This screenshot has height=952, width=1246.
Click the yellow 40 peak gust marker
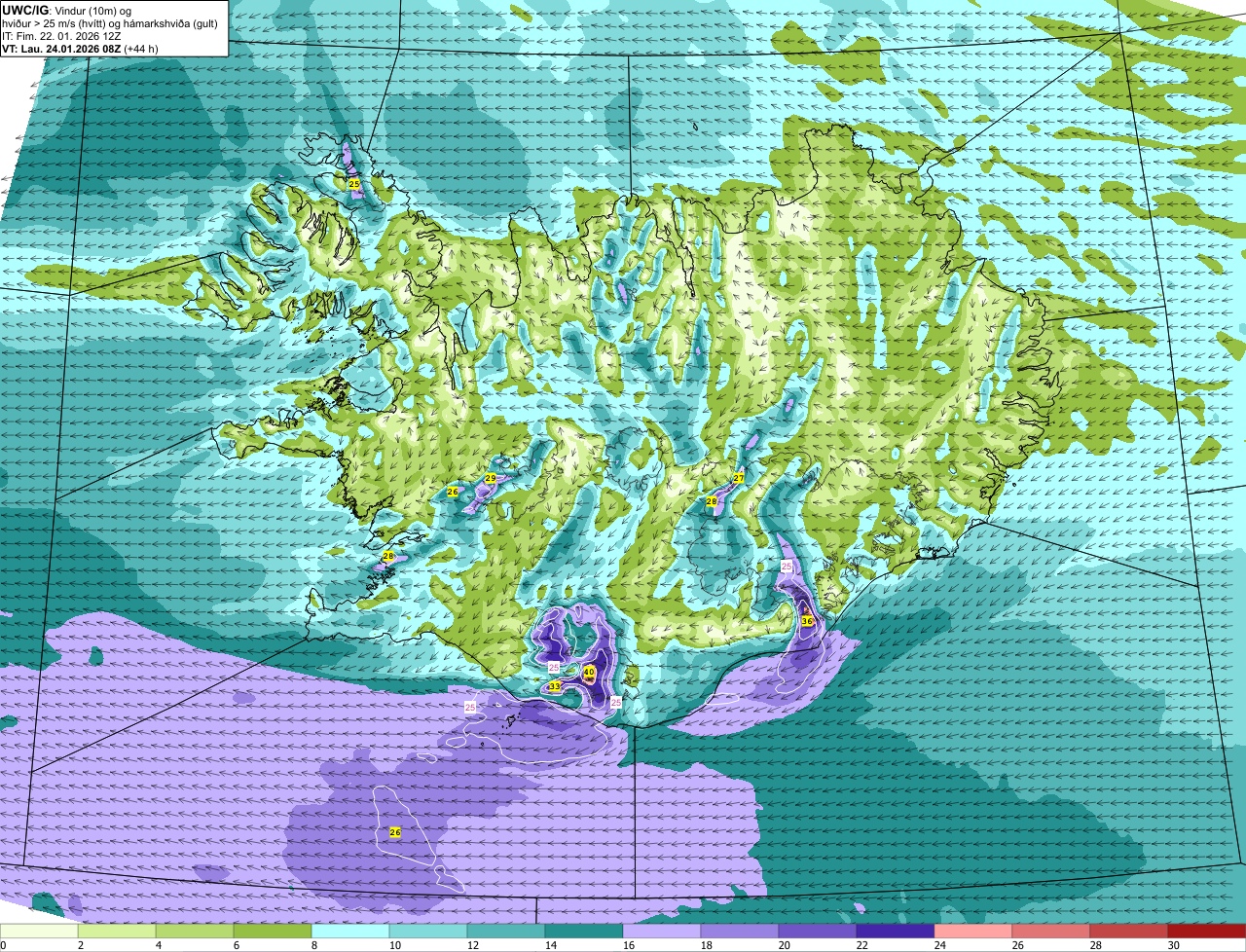point(589,672)
